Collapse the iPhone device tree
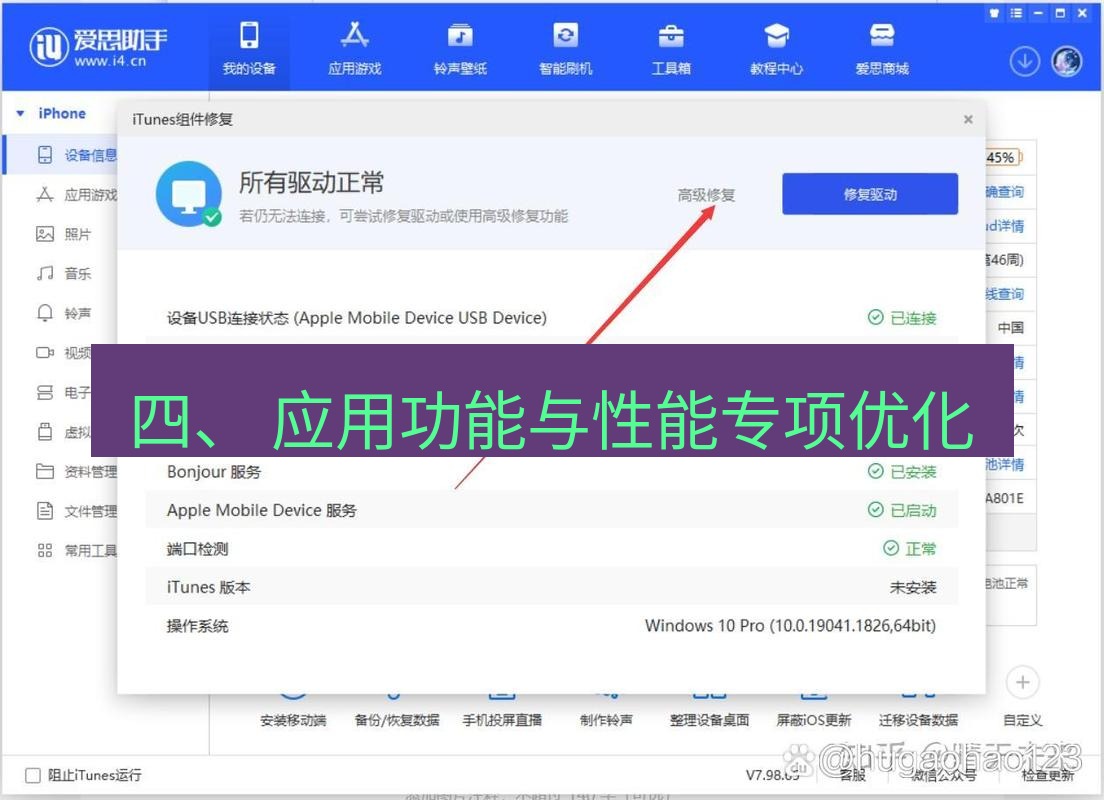 pyautogui.click(x=20, y=113)
